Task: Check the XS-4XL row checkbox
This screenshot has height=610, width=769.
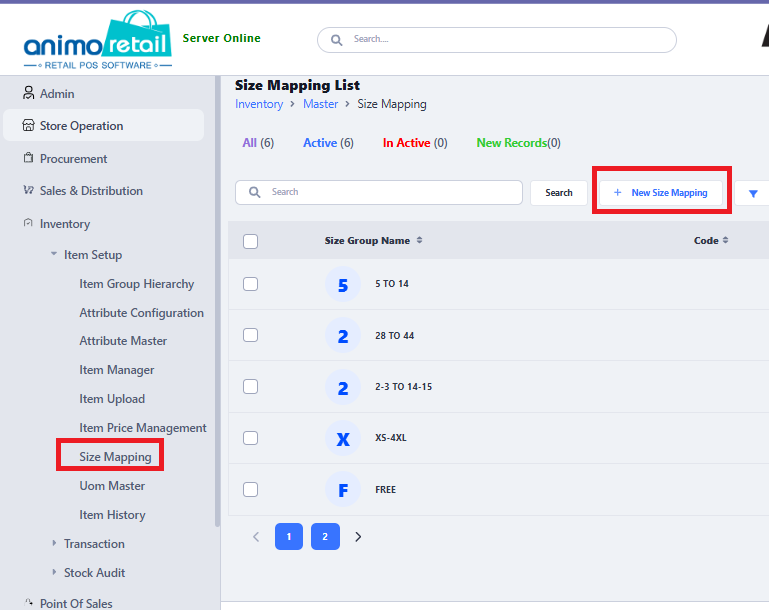Action: tap(251, 438)
